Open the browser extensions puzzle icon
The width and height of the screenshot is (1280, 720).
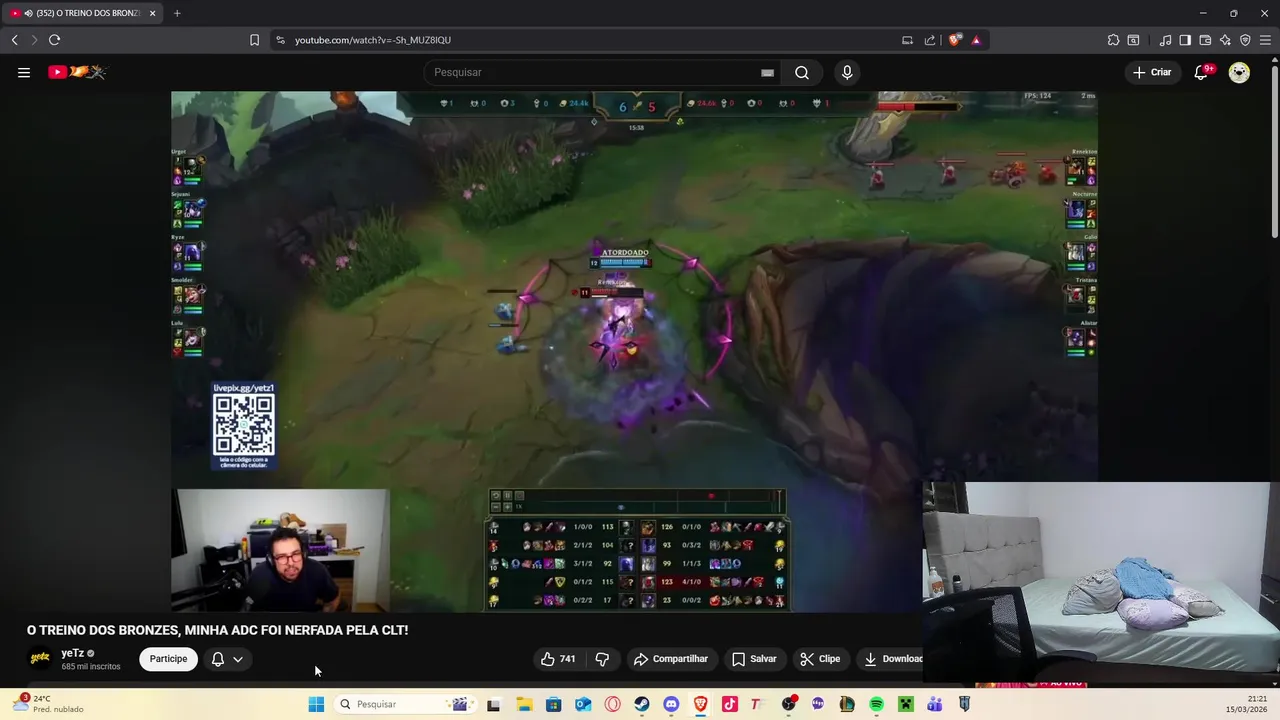tap(1113, 40)
